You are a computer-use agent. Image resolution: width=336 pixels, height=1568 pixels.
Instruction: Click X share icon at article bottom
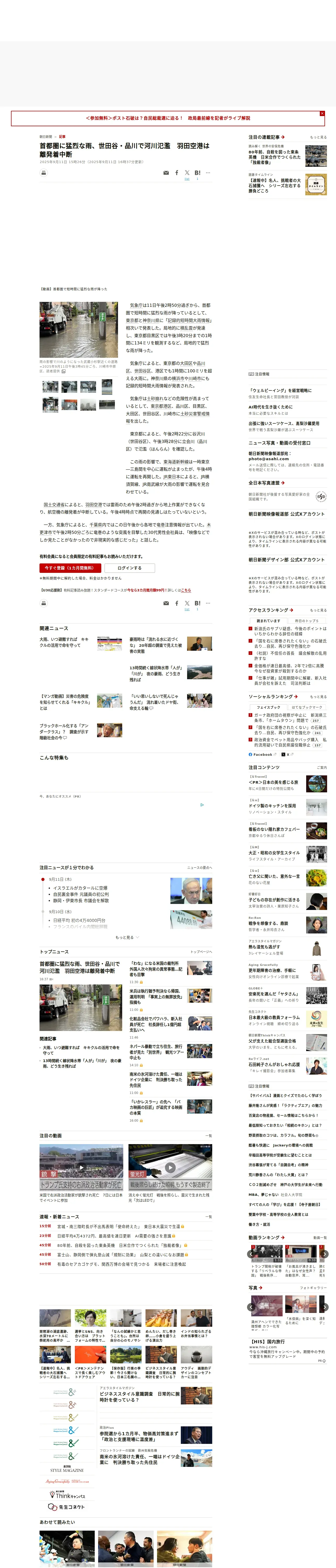tap(187, 603)
